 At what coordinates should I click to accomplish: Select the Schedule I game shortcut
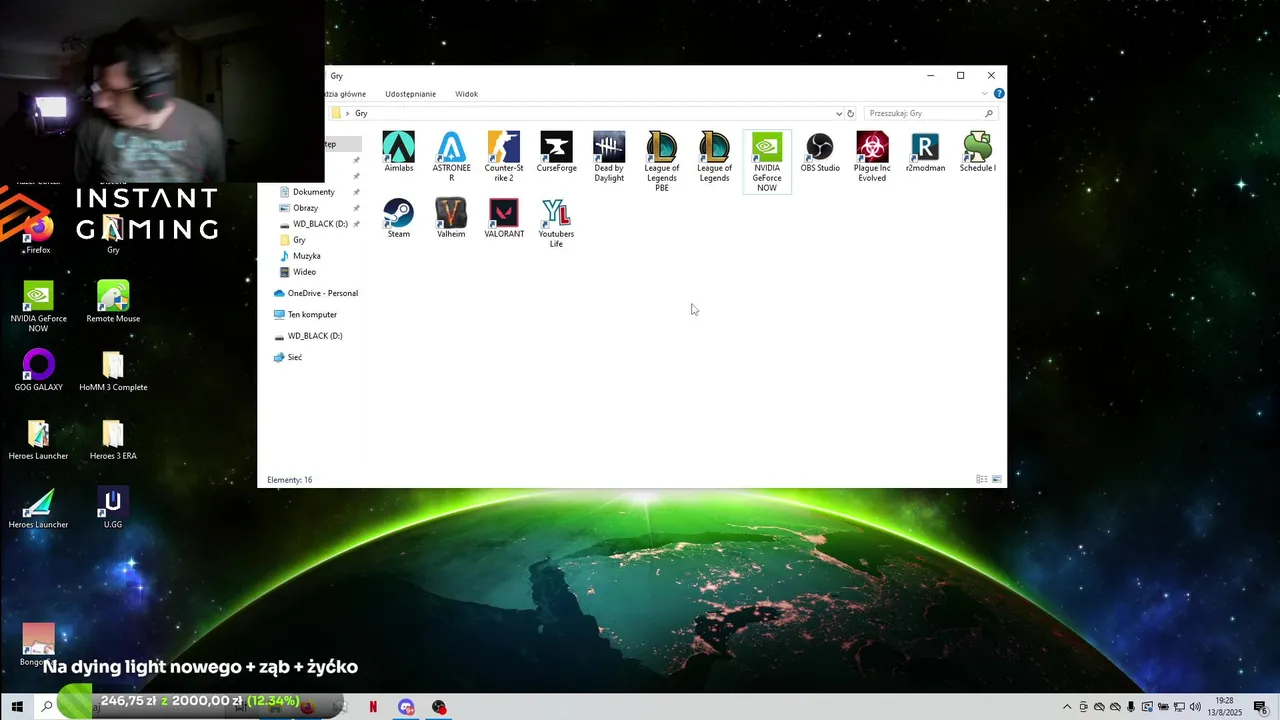[978, 152]
